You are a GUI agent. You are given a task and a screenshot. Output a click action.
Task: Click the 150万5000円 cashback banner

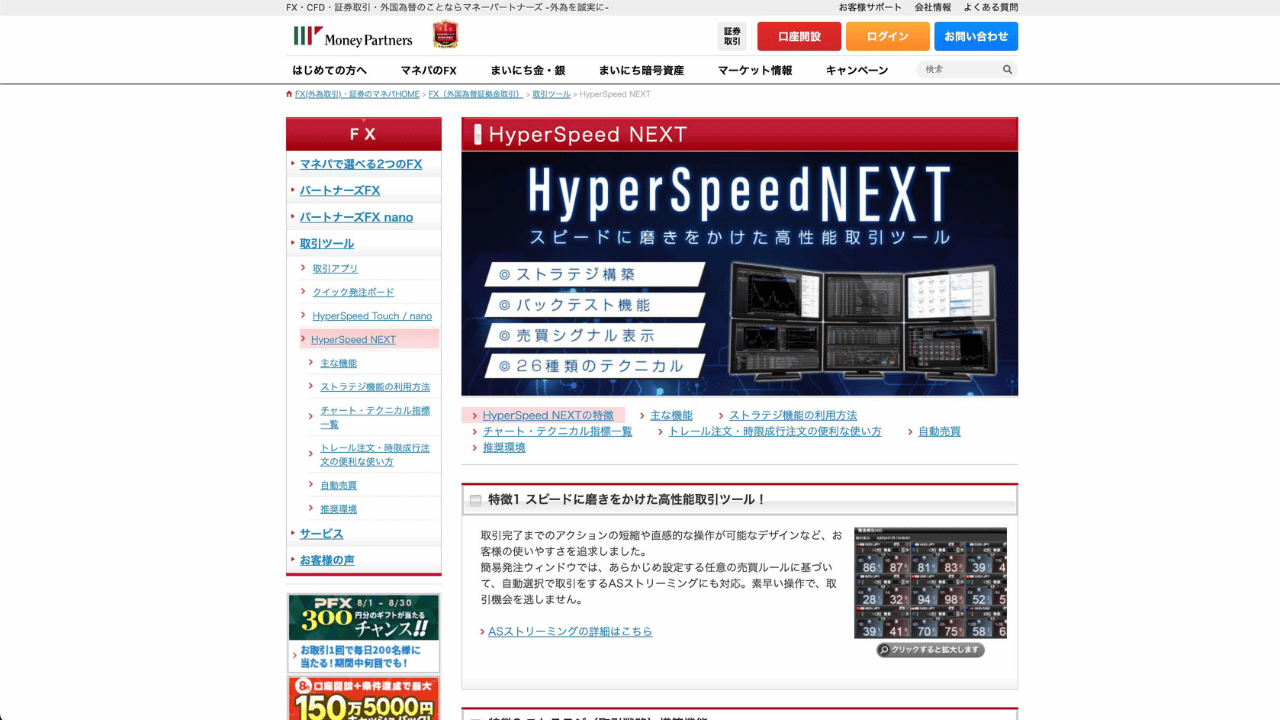(x=363, y=698)
